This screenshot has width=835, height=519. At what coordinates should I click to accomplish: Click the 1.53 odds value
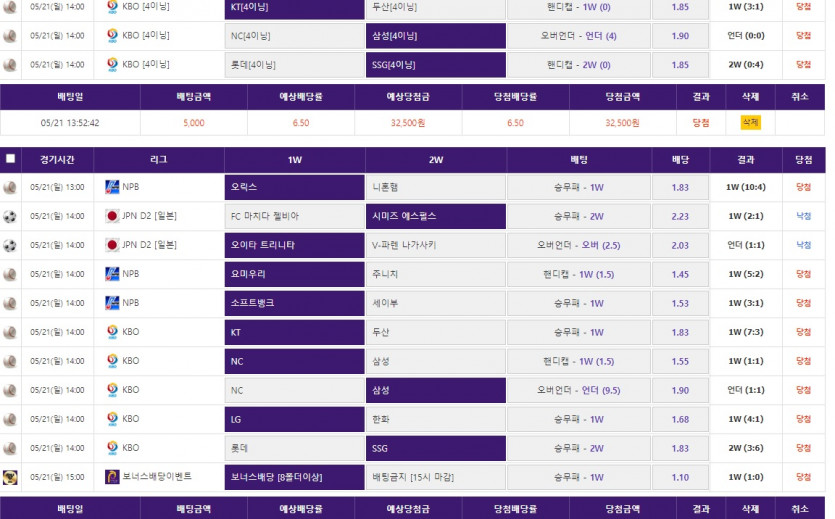point(680,303)
